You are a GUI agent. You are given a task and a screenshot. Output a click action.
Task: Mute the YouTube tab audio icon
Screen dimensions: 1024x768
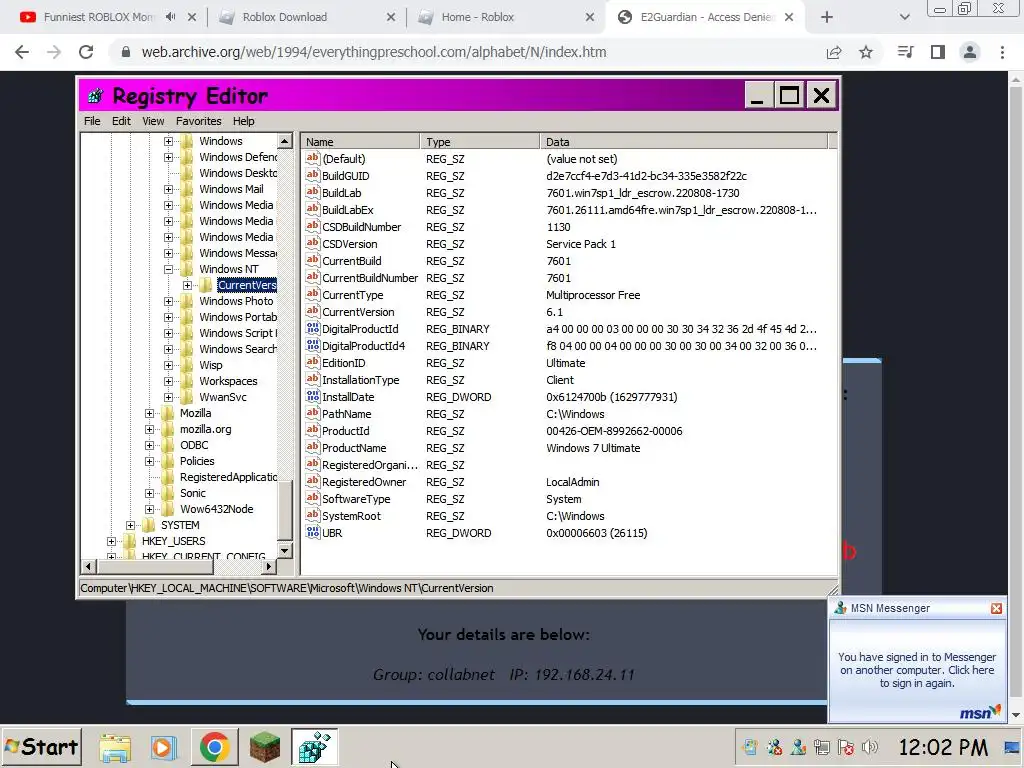(170, 17)
